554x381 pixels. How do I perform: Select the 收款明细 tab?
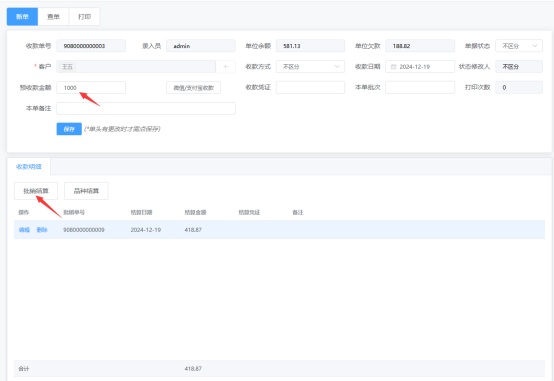click(29, 166)
